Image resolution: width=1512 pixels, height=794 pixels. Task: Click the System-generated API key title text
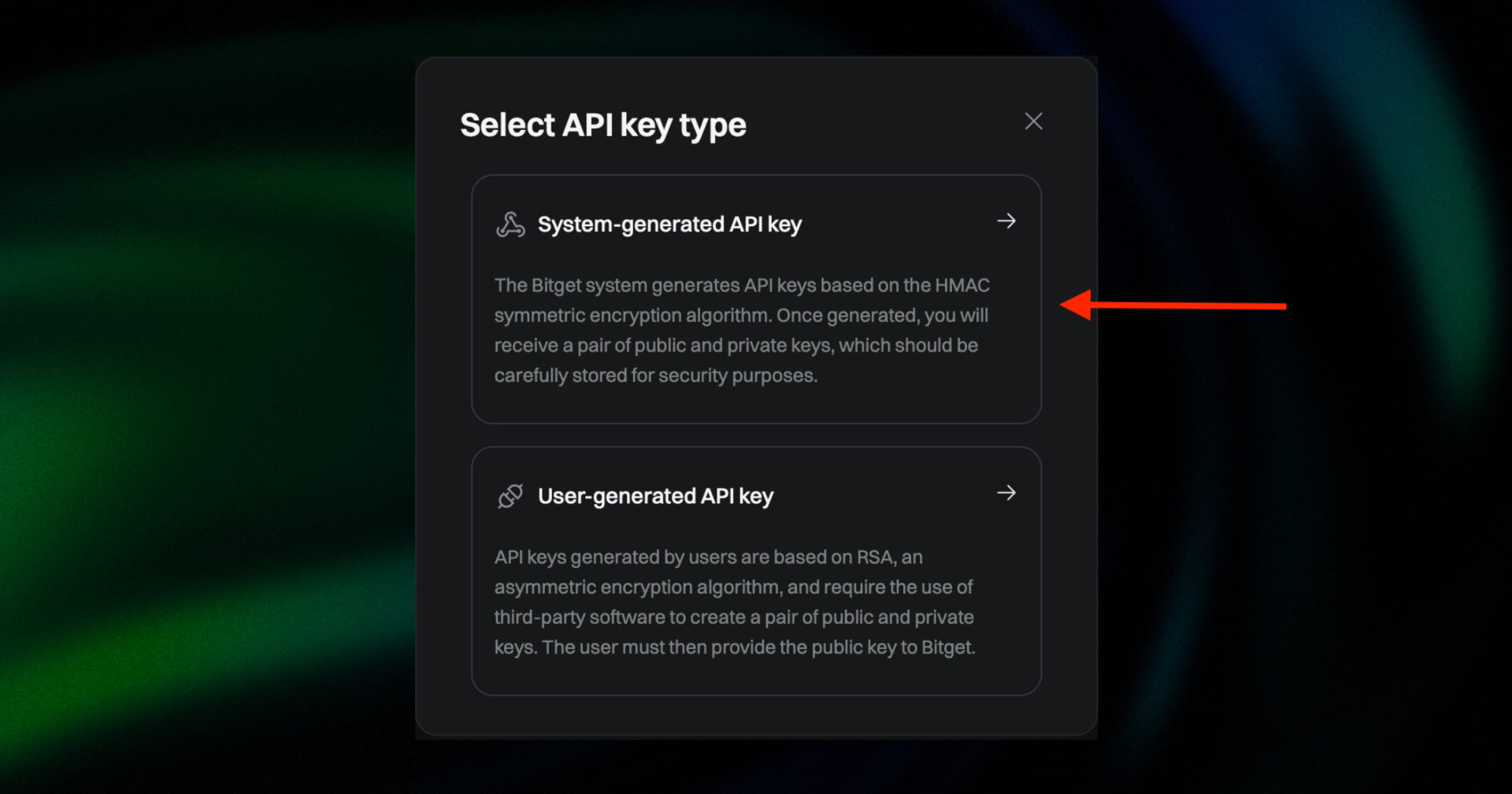pyautogui.click(x=669, y=224)
